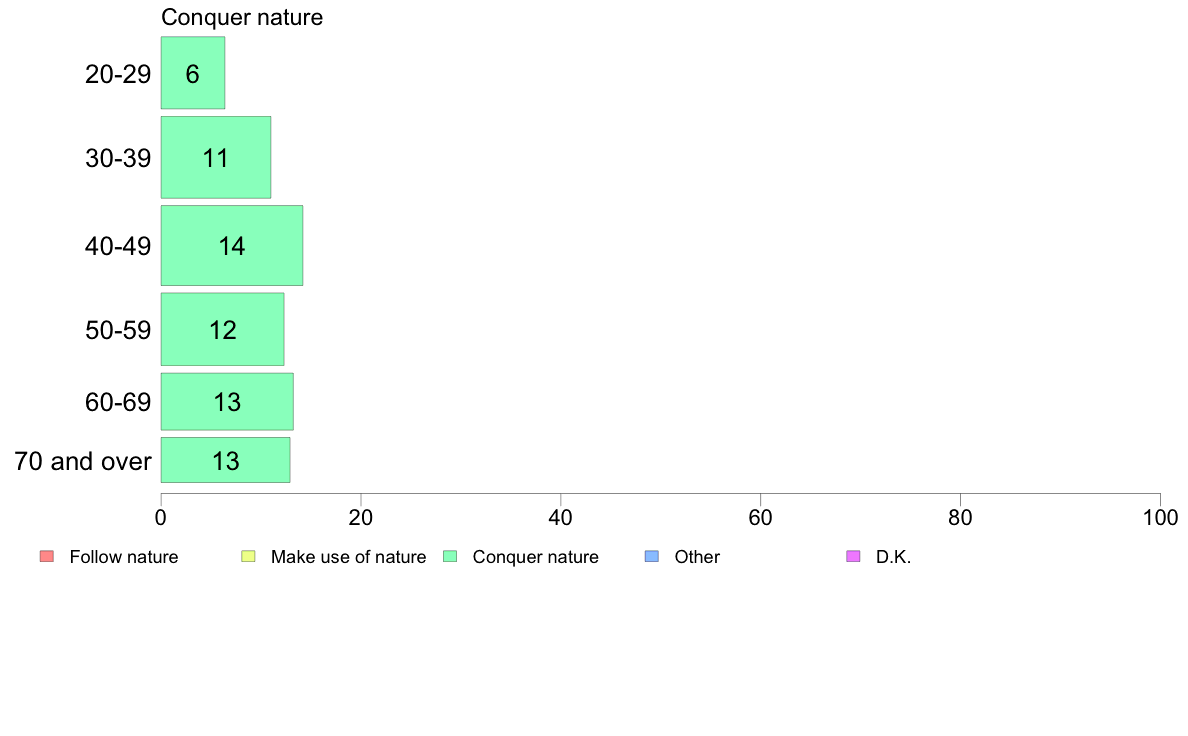Click the 70 and over axis label
Screen dimensions: 1188x736
tap(83, 461)
